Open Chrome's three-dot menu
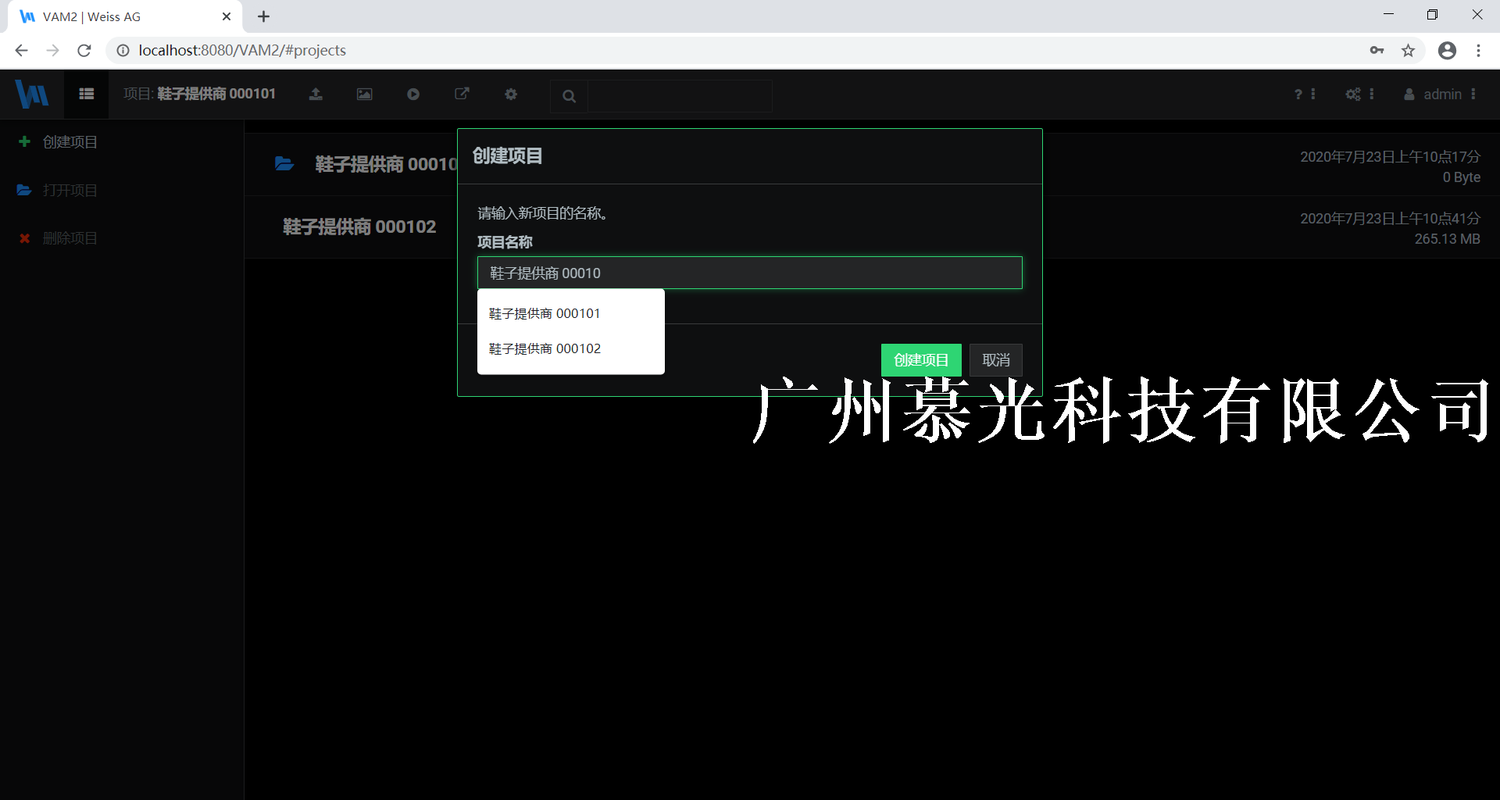The height and width of the screenshot is (800, 1500). coord(1478,50)
